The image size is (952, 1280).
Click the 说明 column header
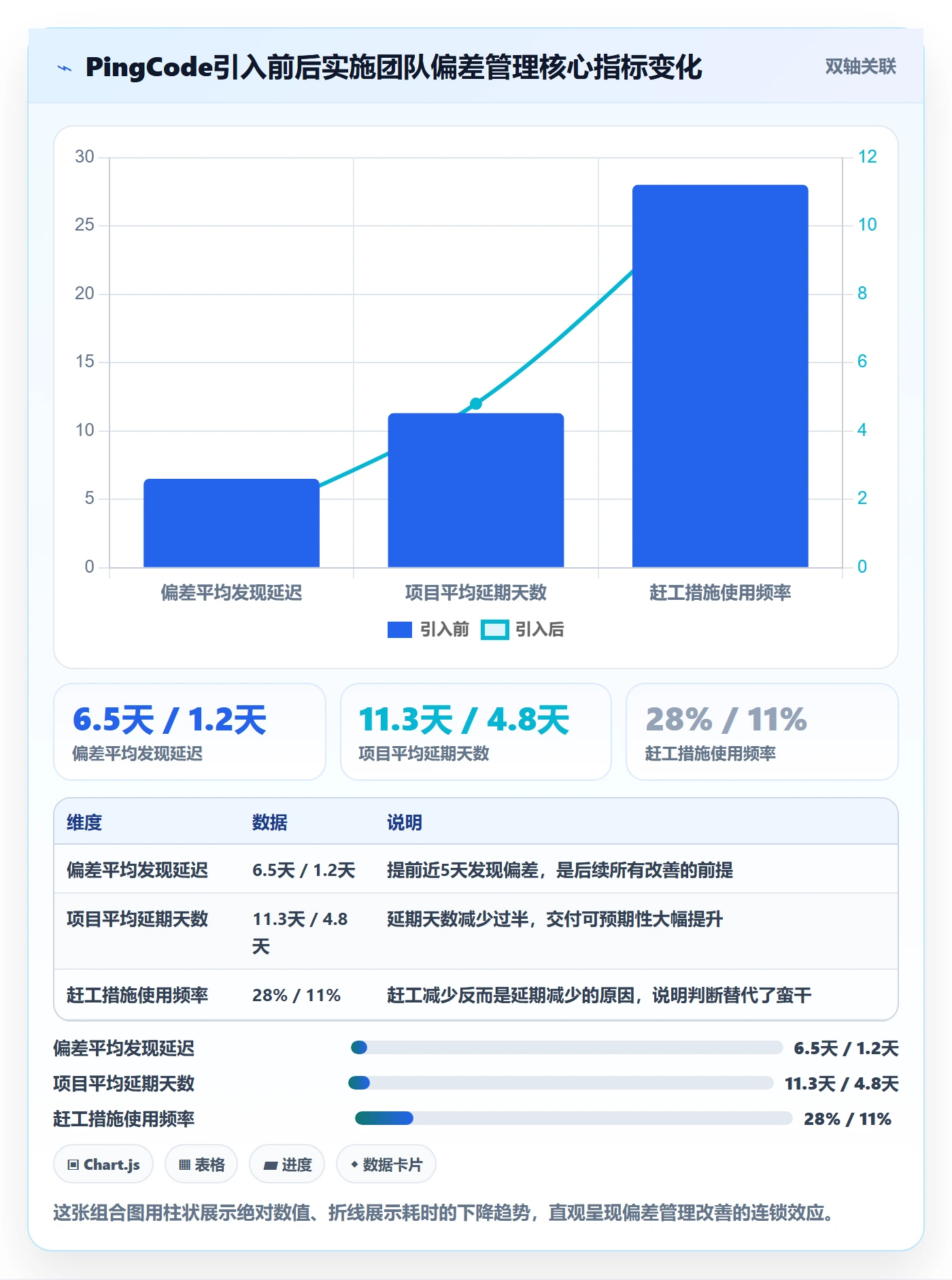point(405,822)
